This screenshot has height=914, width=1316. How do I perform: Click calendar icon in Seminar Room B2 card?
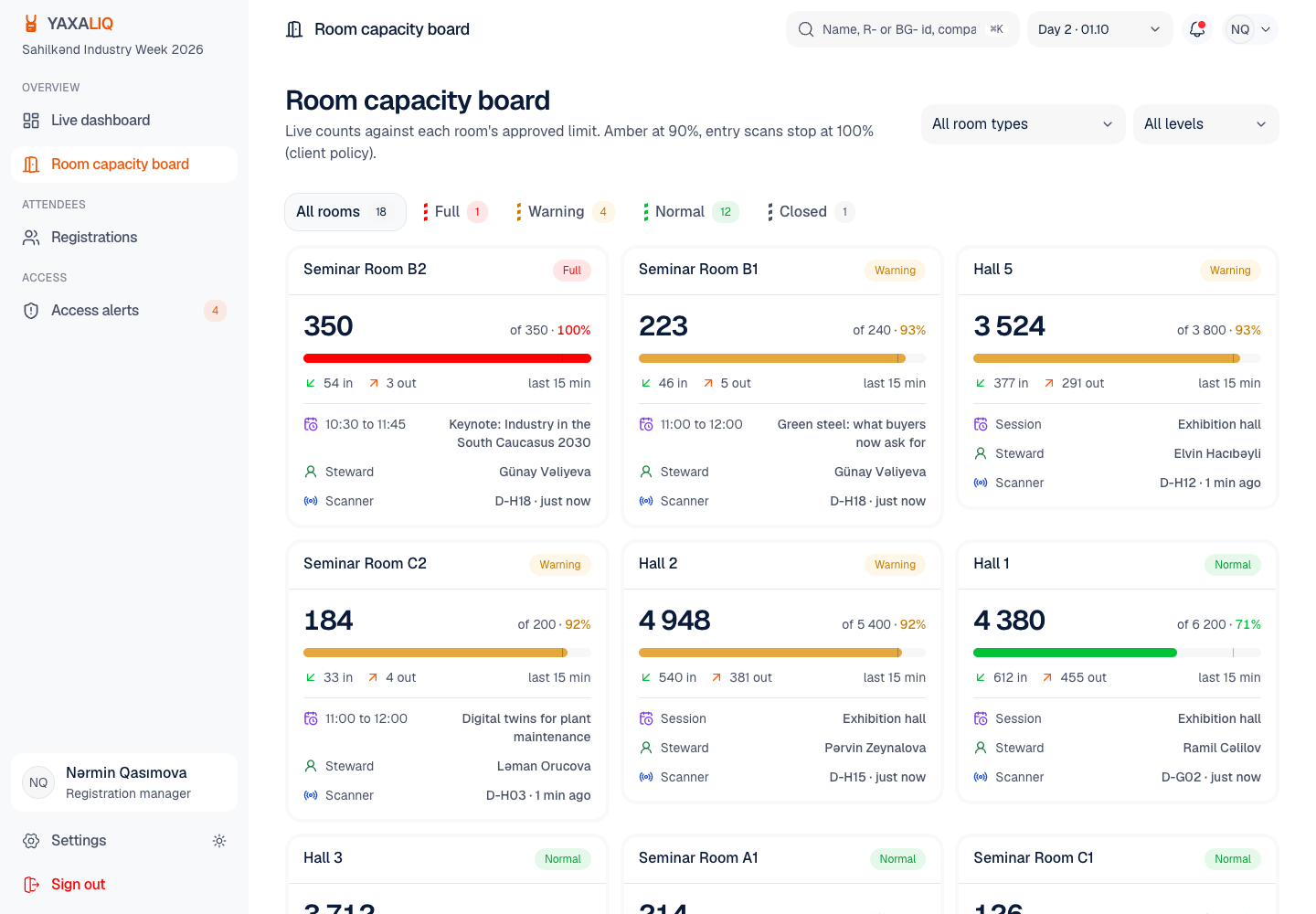(311, 424)
